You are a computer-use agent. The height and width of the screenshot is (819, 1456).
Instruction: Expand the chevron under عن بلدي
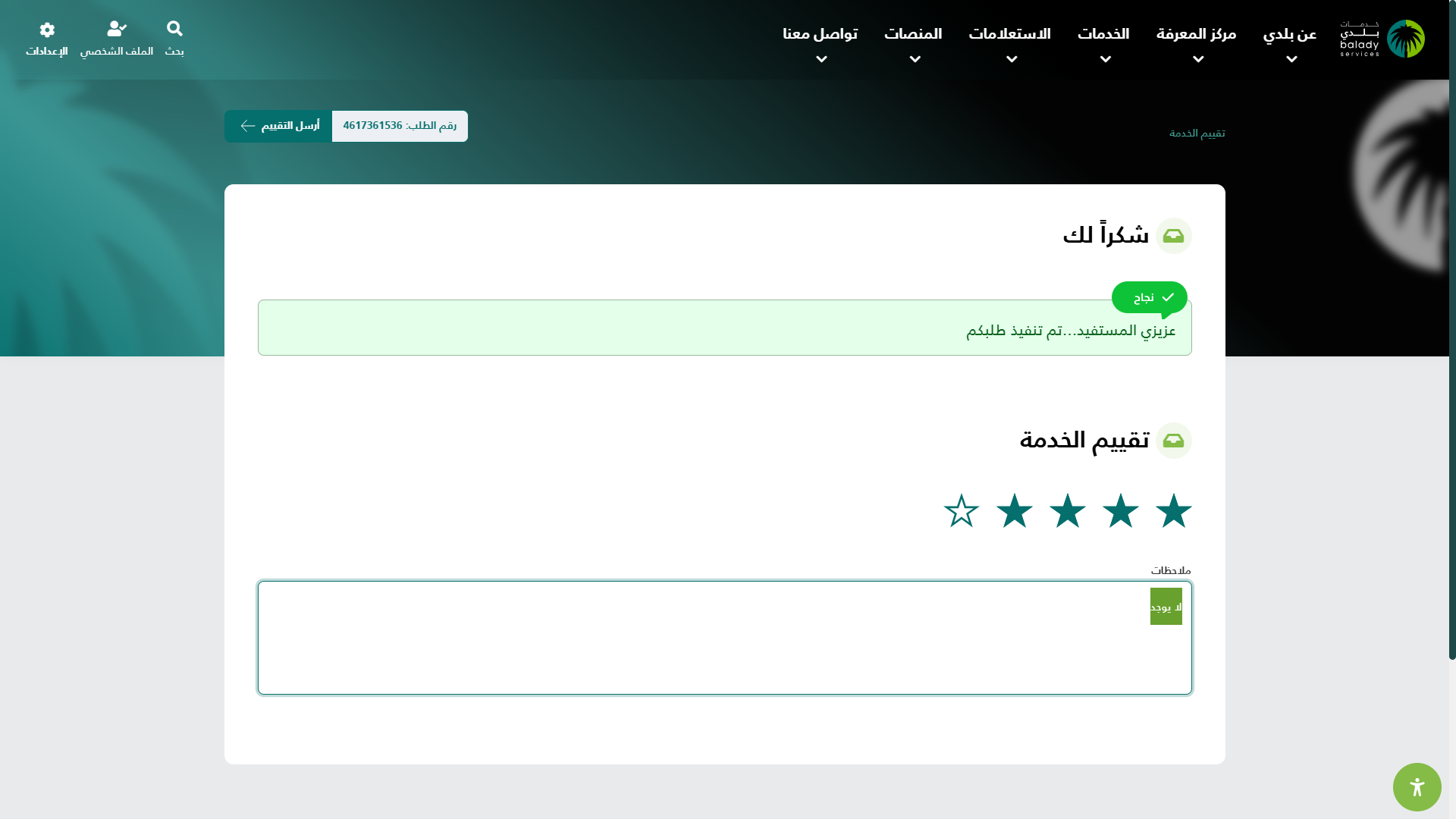click(1291, 59)
